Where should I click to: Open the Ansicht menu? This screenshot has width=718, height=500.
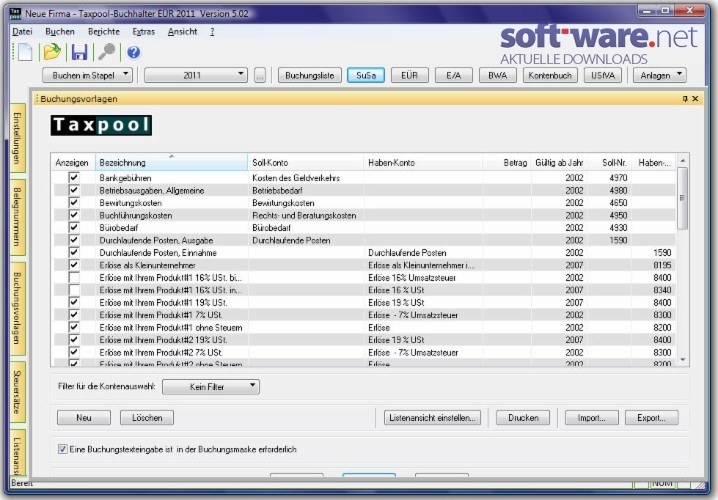pos(182,32)
